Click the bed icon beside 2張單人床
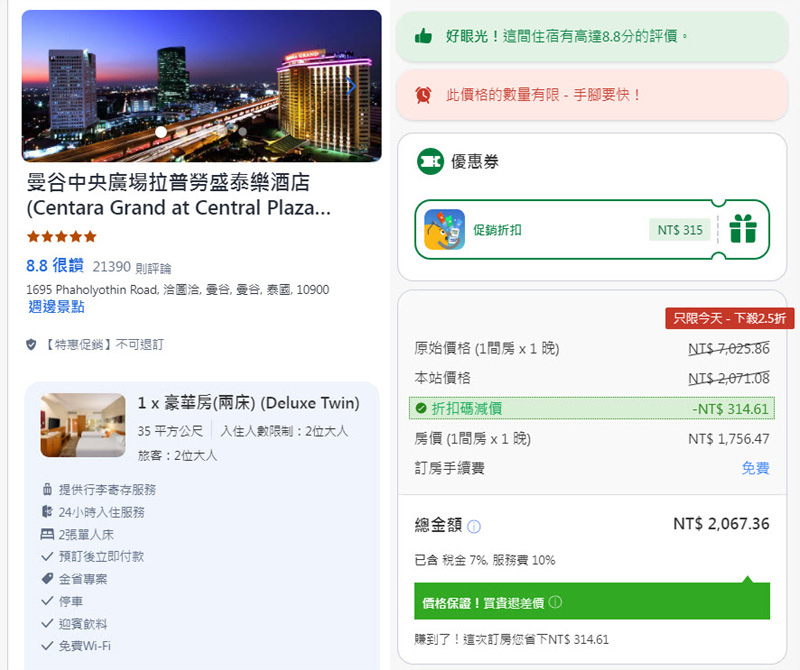 47,534
